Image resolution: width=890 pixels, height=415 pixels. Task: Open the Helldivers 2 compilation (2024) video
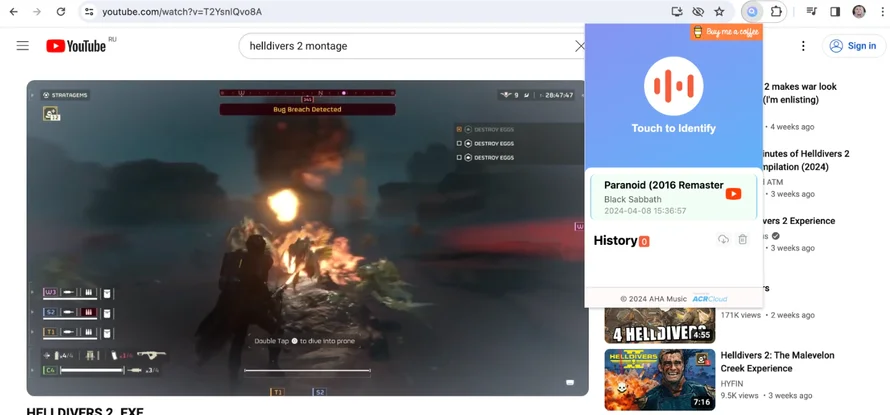tap(804, 160)
